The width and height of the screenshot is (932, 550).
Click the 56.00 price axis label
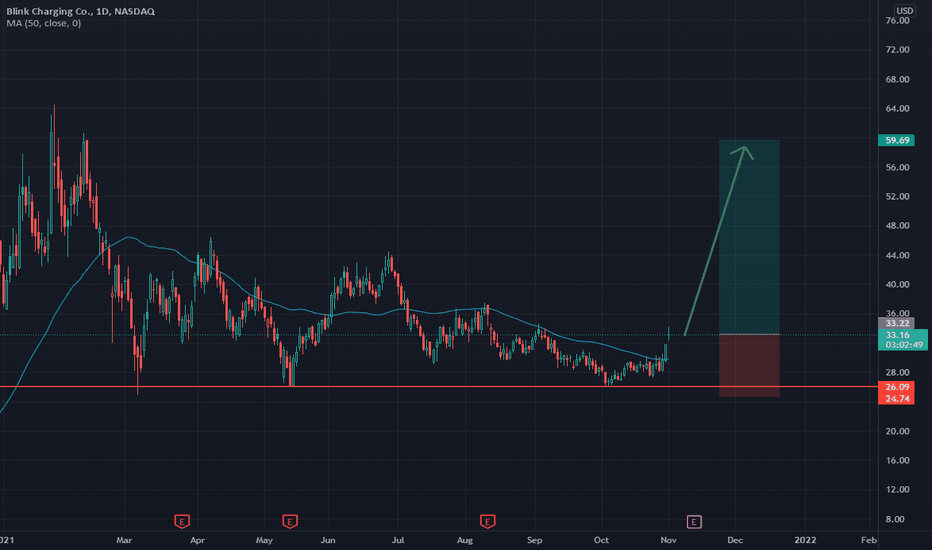tap(897, 167)
